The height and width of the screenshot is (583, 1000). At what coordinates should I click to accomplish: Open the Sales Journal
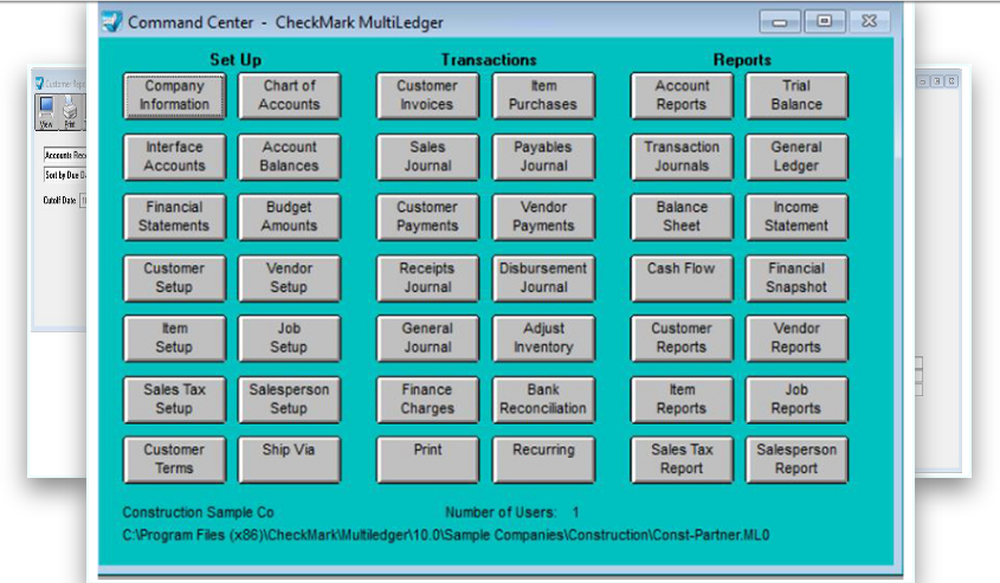coord(427,157)
